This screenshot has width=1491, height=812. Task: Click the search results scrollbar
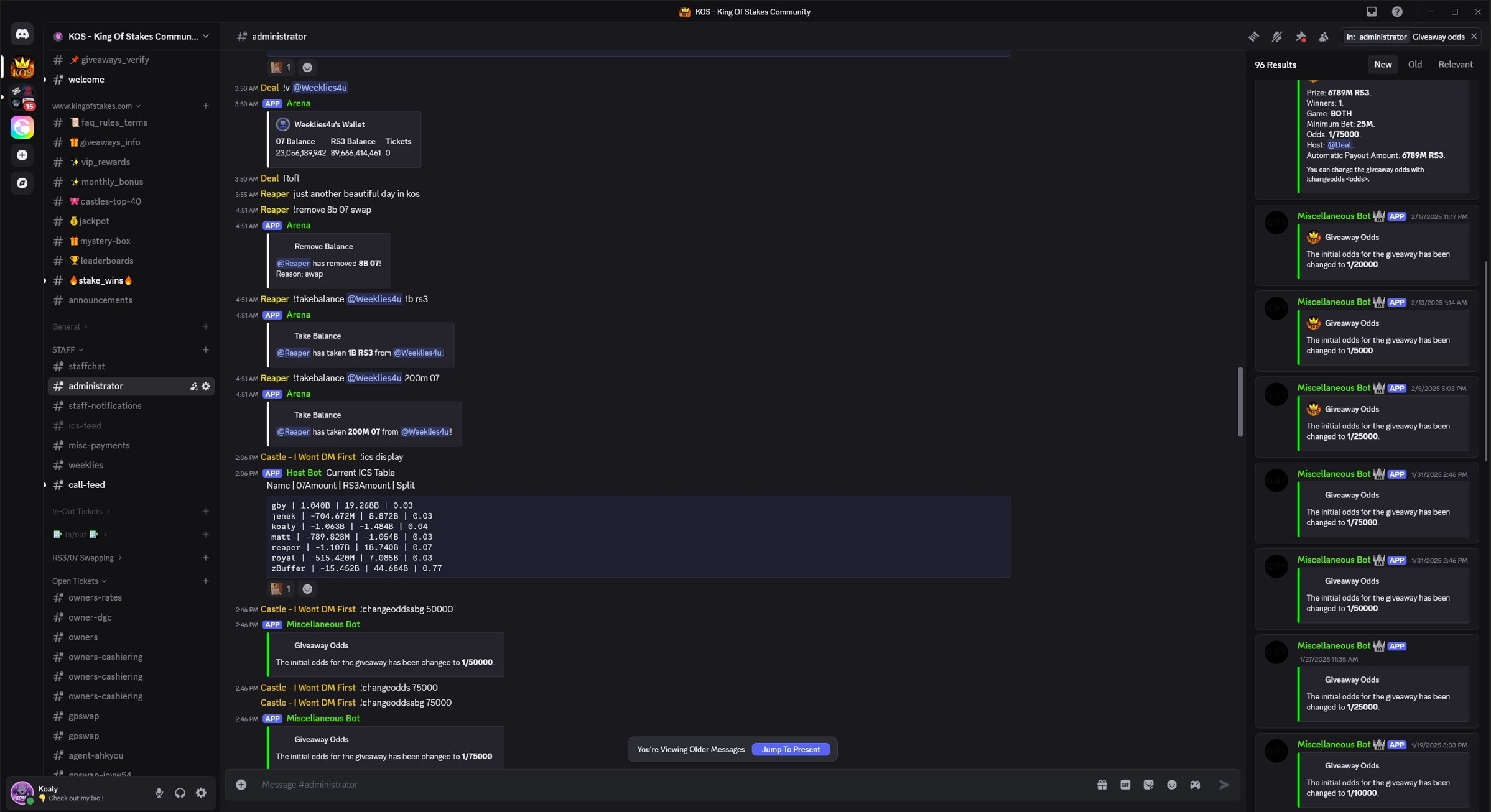pyautogui.click(x=1486, y=361)
